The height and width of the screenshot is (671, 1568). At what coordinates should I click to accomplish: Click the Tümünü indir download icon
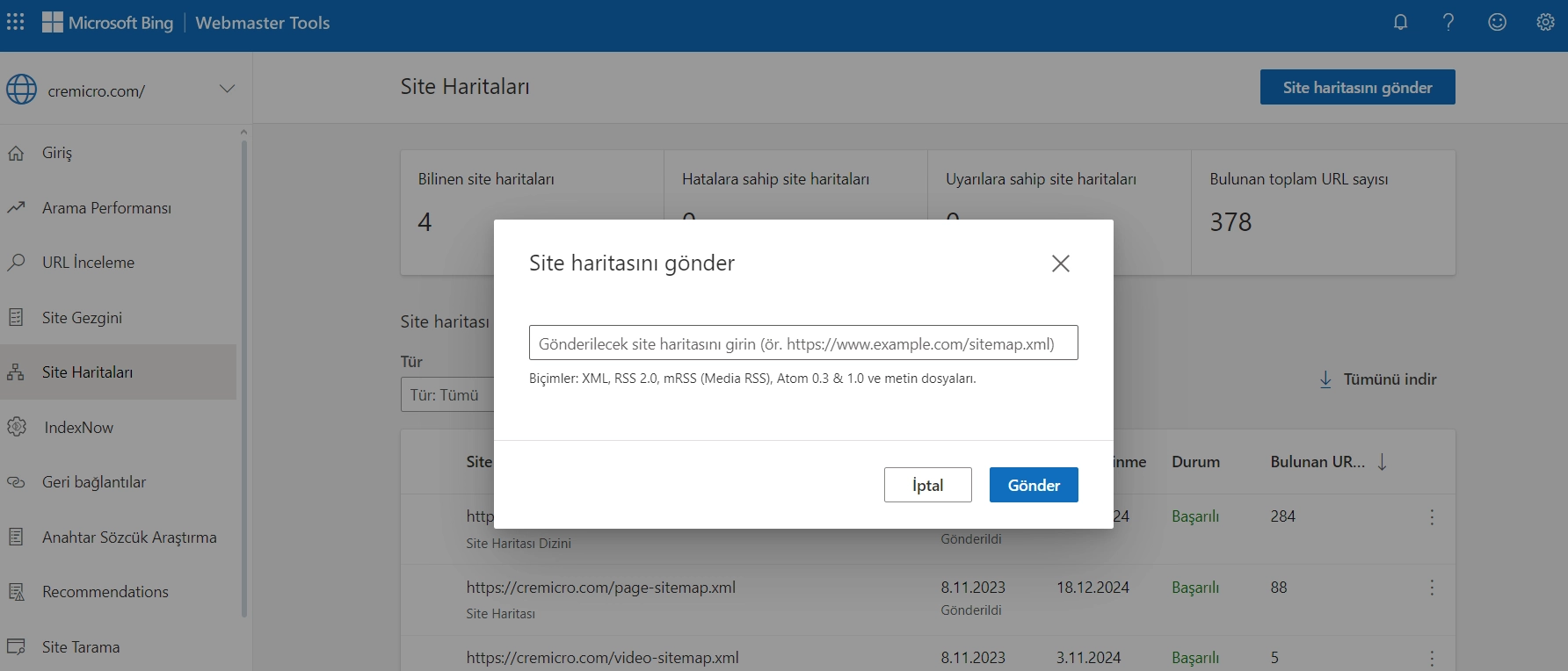point(1325,379)
